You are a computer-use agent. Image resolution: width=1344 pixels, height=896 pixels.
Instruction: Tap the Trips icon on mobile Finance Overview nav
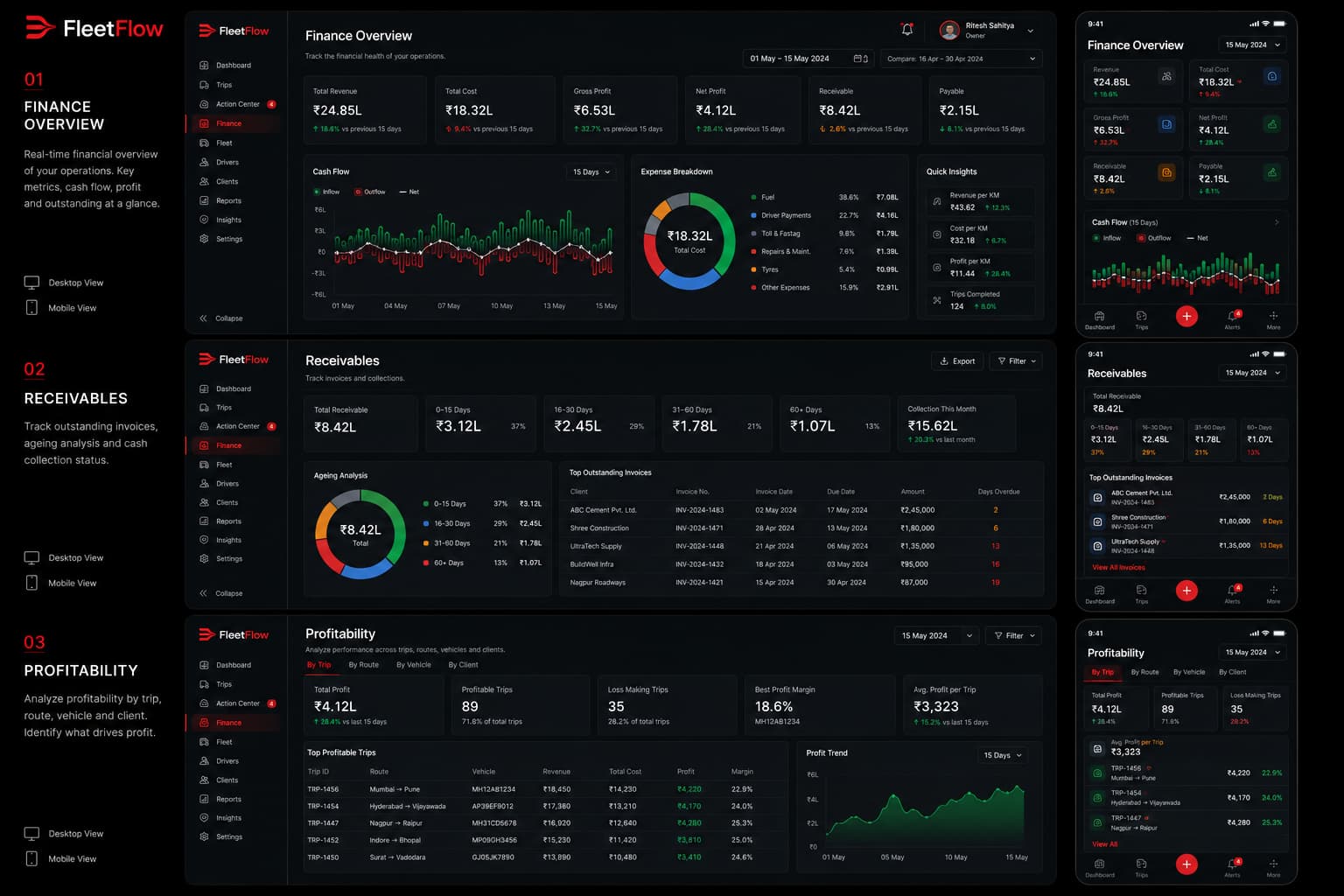(1142, 316)
